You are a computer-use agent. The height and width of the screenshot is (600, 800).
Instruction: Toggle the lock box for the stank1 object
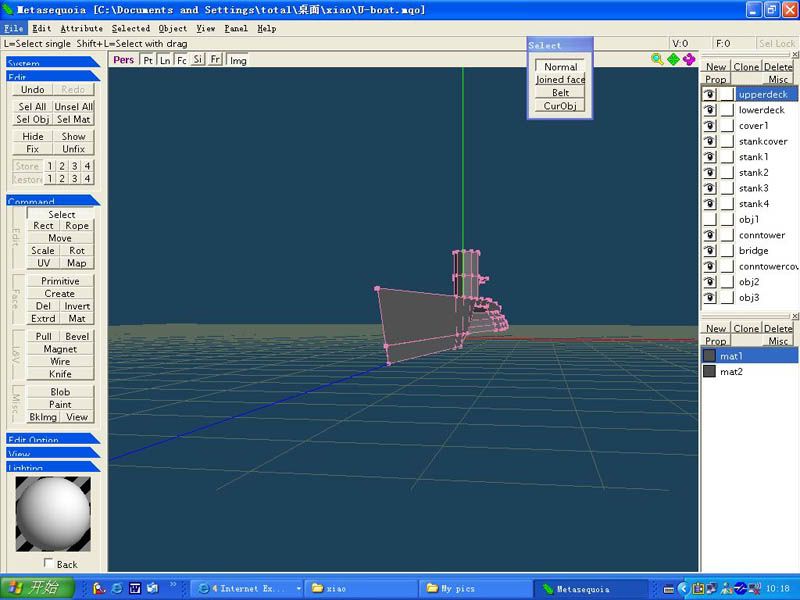(x=727, y=157)
